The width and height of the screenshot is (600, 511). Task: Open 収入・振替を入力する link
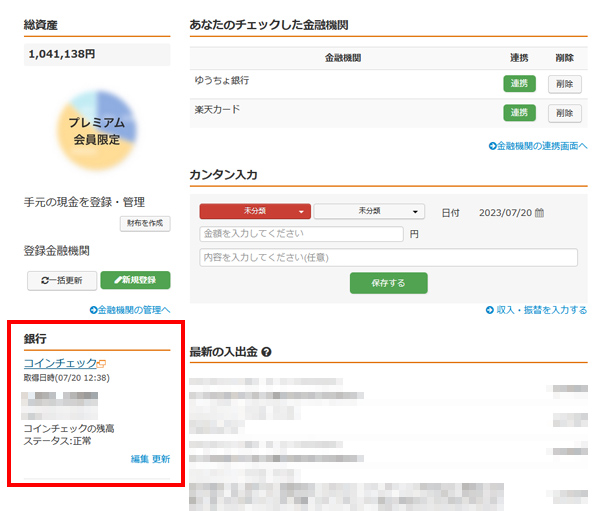[536, 310]
